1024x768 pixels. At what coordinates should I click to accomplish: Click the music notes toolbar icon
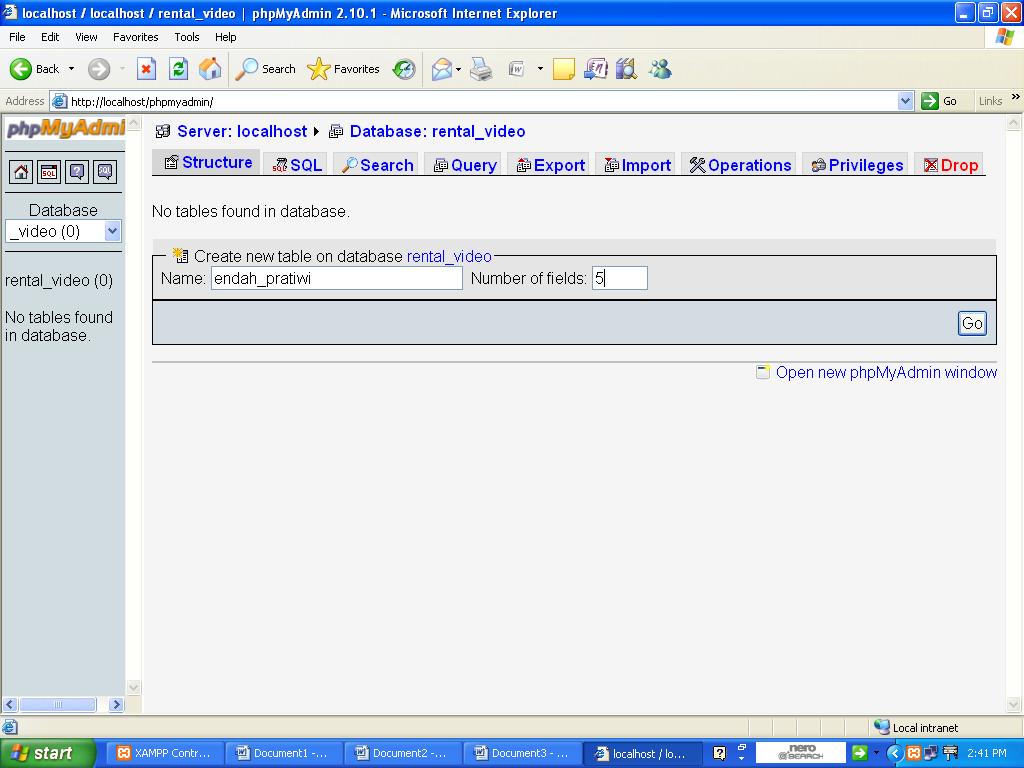coord(596,69)
